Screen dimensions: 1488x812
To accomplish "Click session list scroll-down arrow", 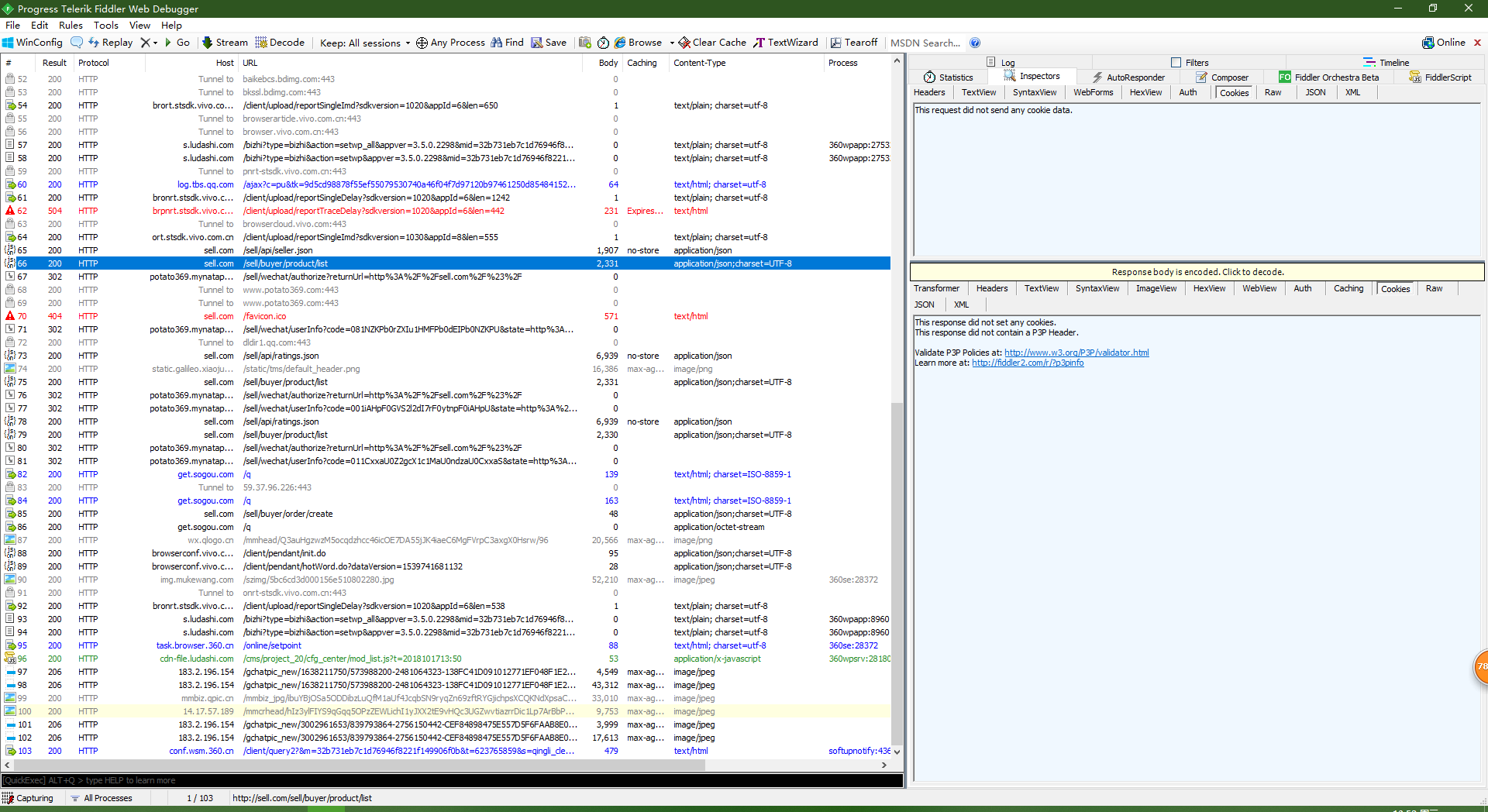I will [897, 752].
